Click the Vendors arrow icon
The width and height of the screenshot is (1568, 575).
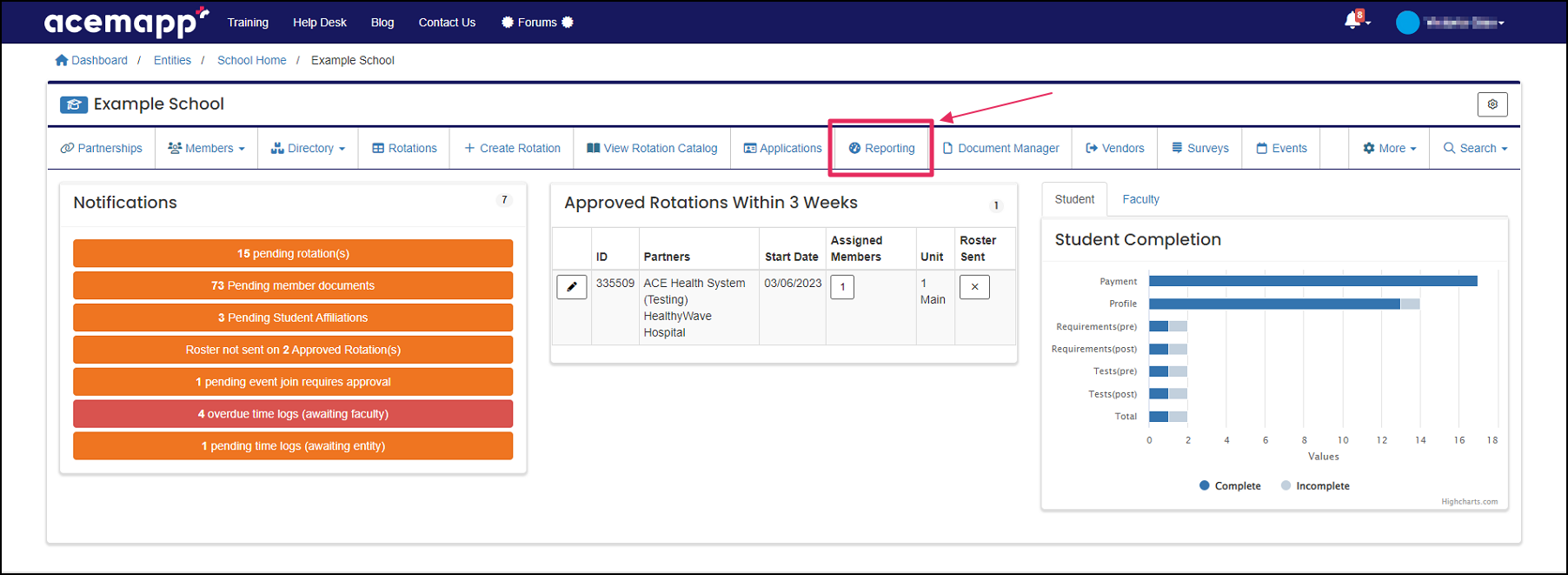pyautogui.click(x=1092, y=148)
